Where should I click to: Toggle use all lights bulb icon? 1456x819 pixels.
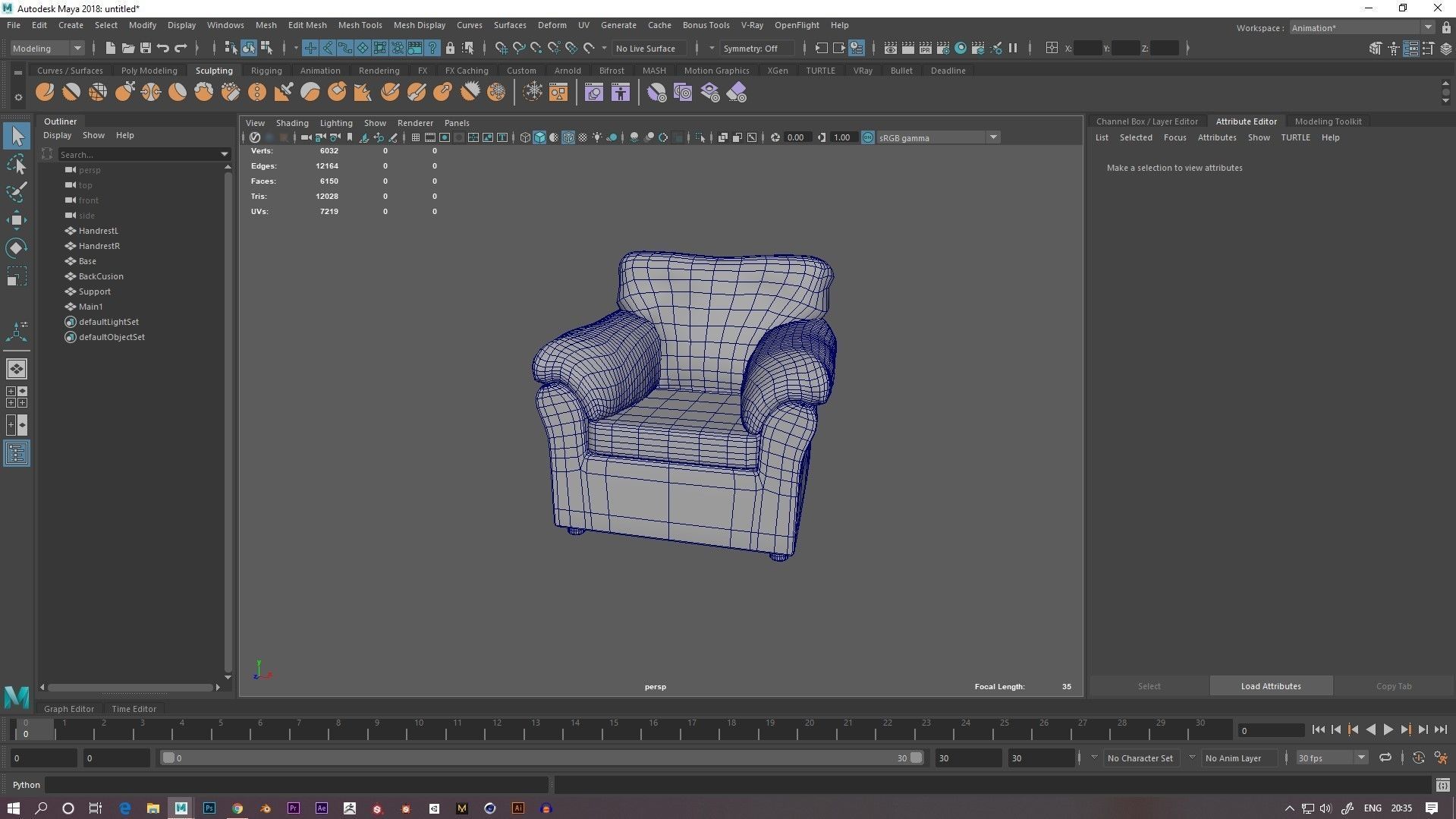pyautogui.click(x=597, y=137)
